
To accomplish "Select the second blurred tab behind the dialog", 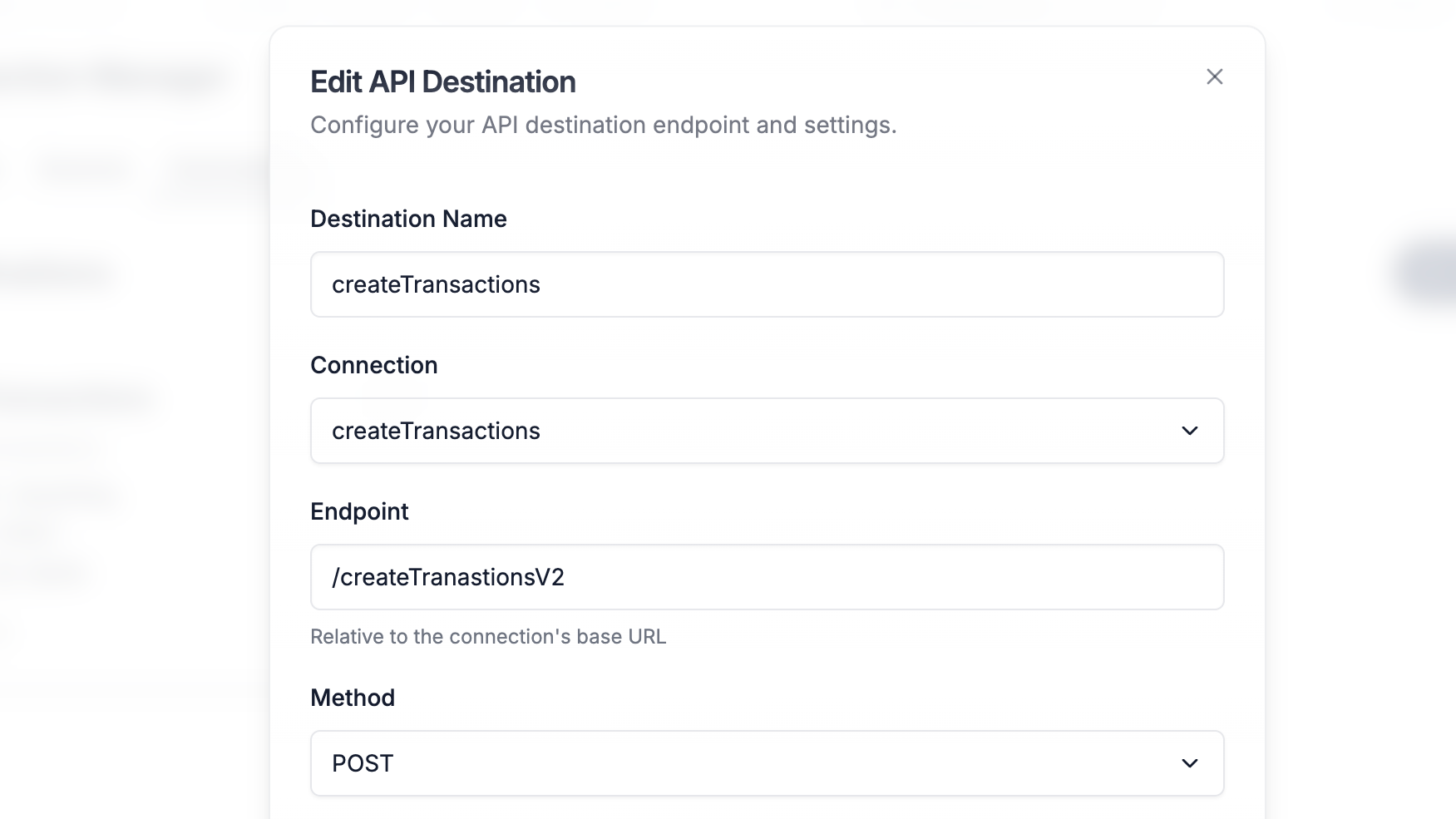I will tap(220, 173).
